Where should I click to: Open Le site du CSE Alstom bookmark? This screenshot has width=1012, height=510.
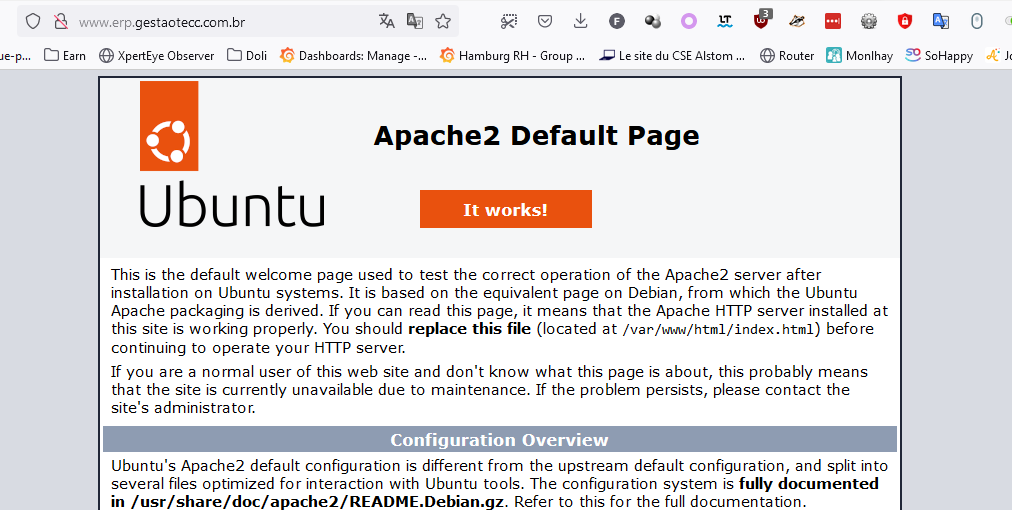(x=672, y=56)
